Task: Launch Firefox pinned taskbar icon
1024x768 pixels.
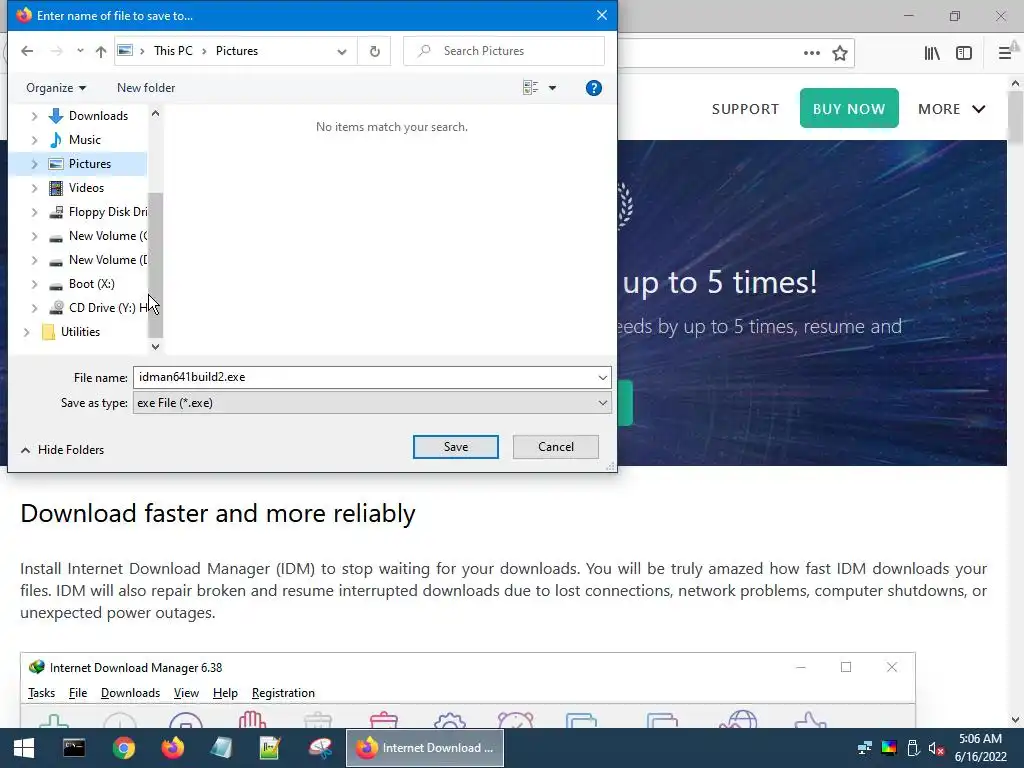Action: 173,748
